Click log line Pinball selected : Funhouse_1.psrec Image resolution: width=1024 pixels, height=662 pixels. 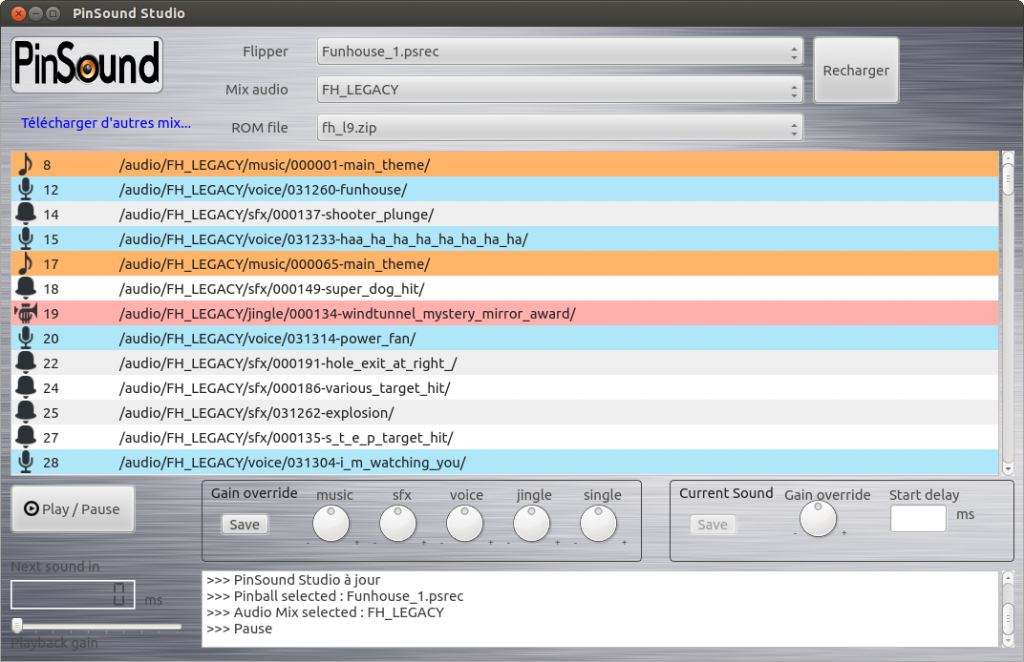(x=335, y=596)
